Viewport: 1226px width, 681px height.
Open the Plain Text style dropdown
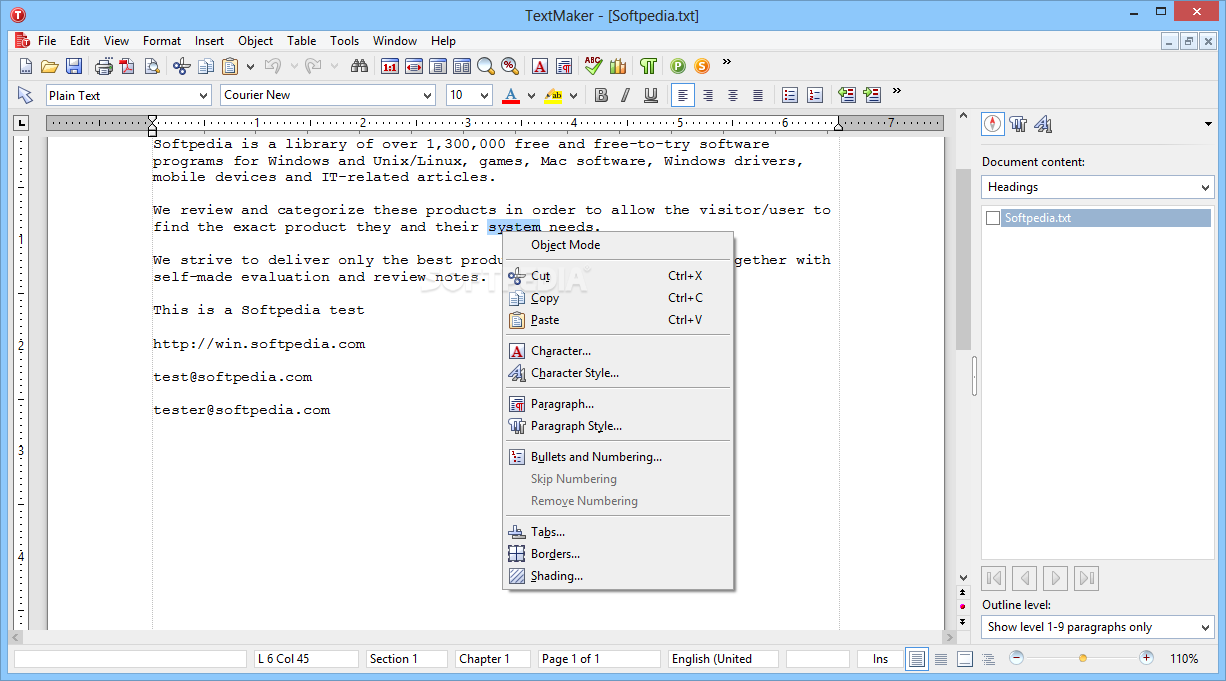click(203, 95)
